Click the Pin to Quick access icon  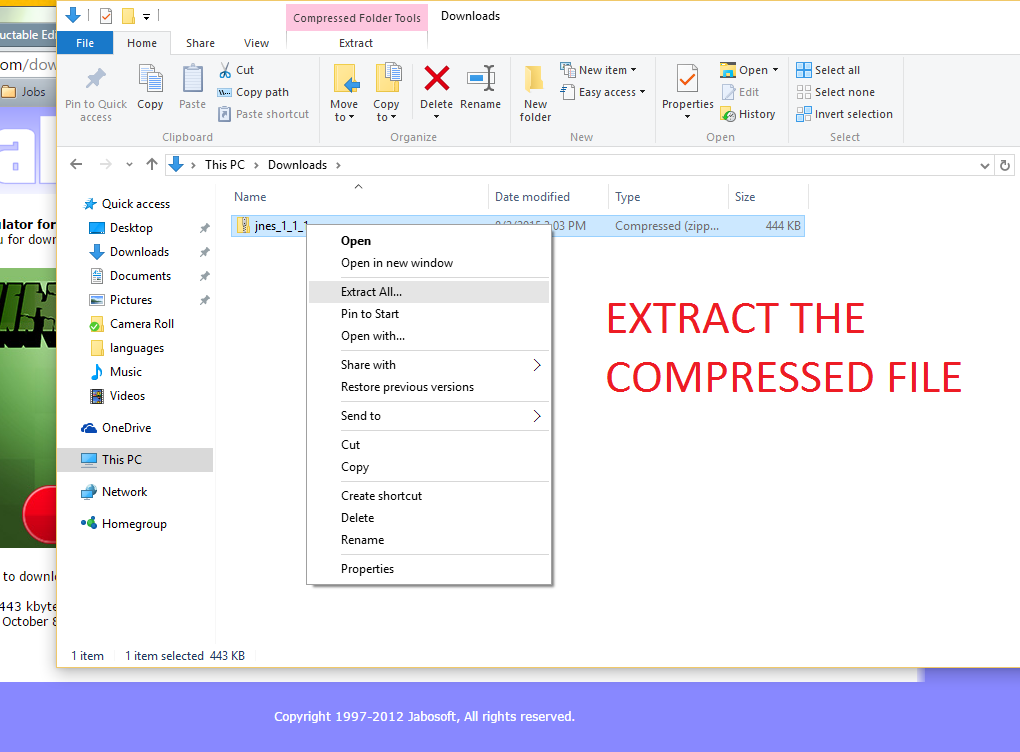pyautogui.click(x=95, y=80)
